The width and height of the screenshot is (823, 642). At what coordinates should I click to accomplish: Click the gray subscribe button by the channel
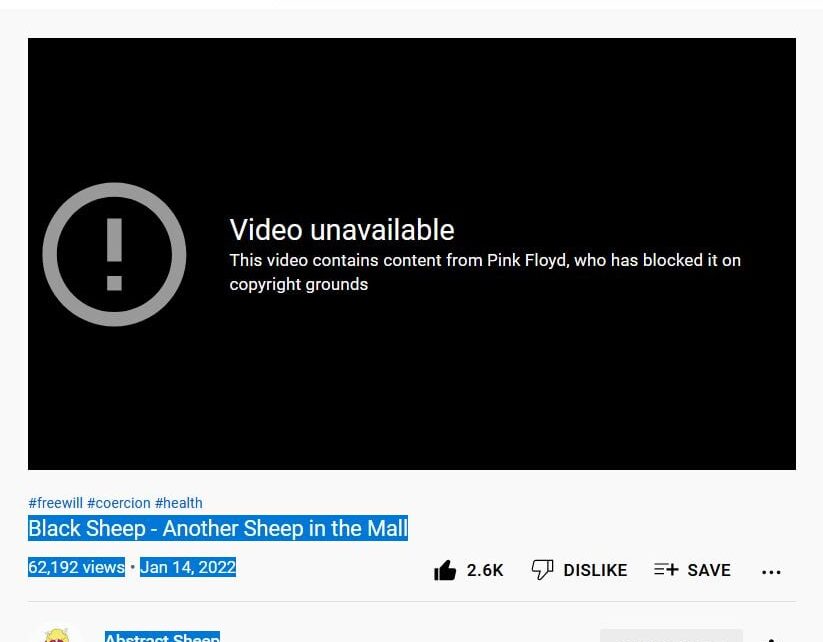click(x=671, y=635)
